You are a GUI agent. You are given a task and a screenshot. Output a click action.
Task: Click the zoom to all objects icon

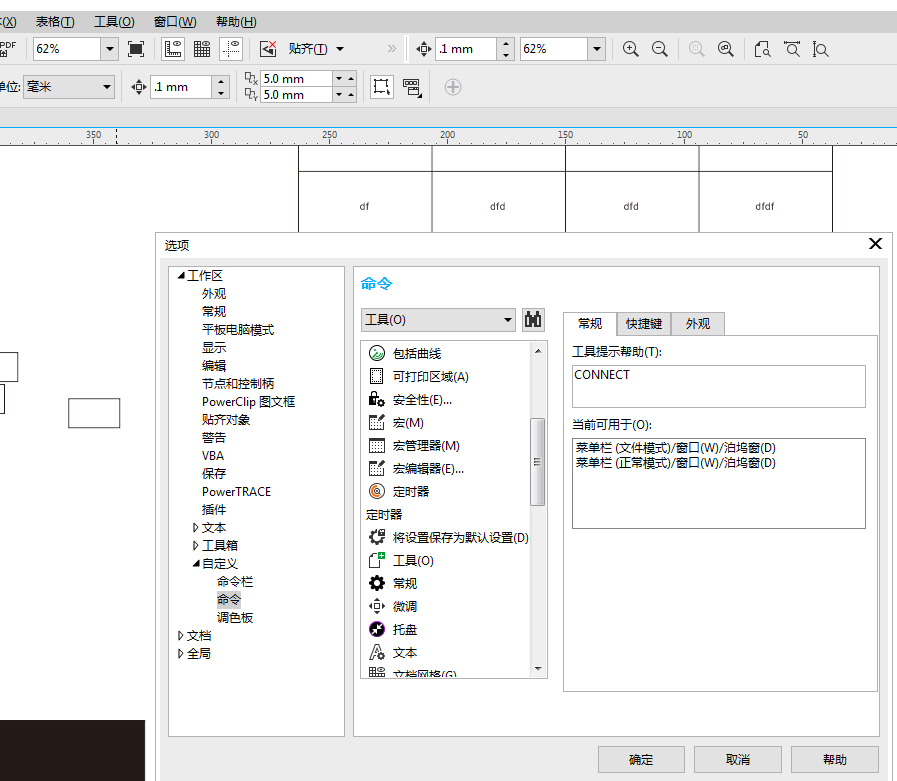(726, 49)
